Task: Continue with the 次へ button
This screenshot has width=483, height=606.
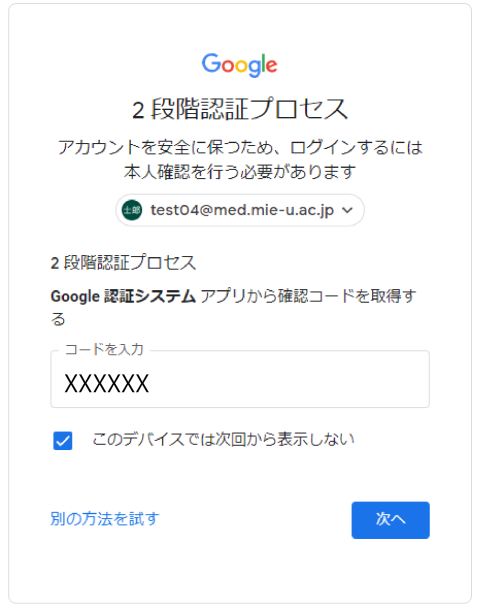Action: pyautogui.click(x=391, y=520)
